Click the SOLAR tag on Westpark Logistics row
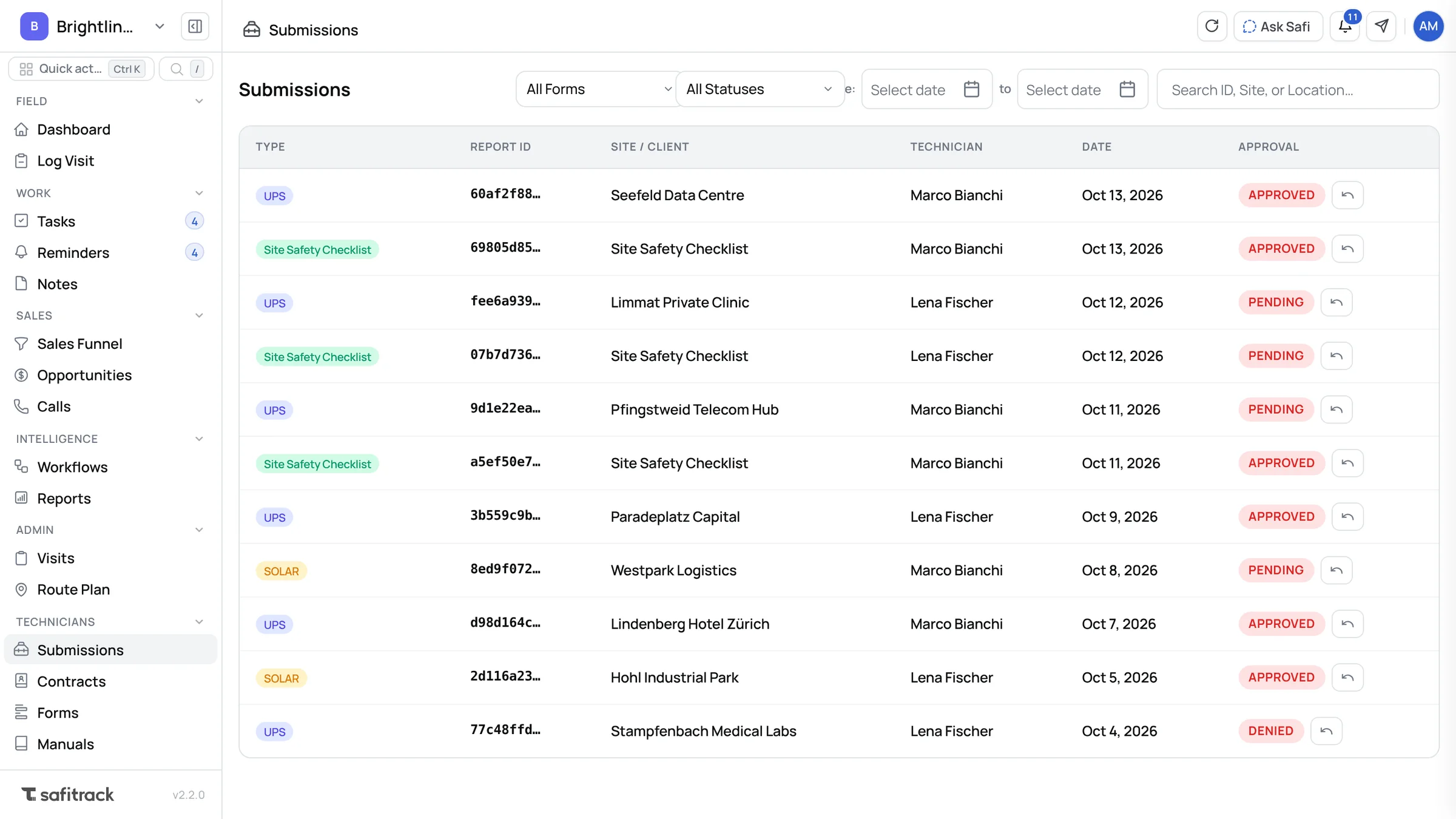 tap(281, 571)
